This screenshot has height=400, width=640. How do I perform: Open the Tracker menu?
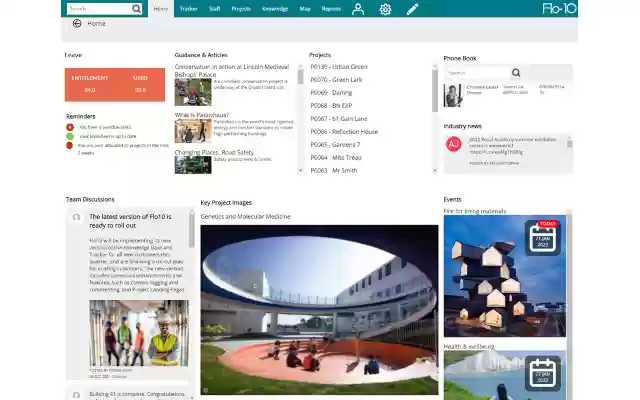(x=189, y=9)
